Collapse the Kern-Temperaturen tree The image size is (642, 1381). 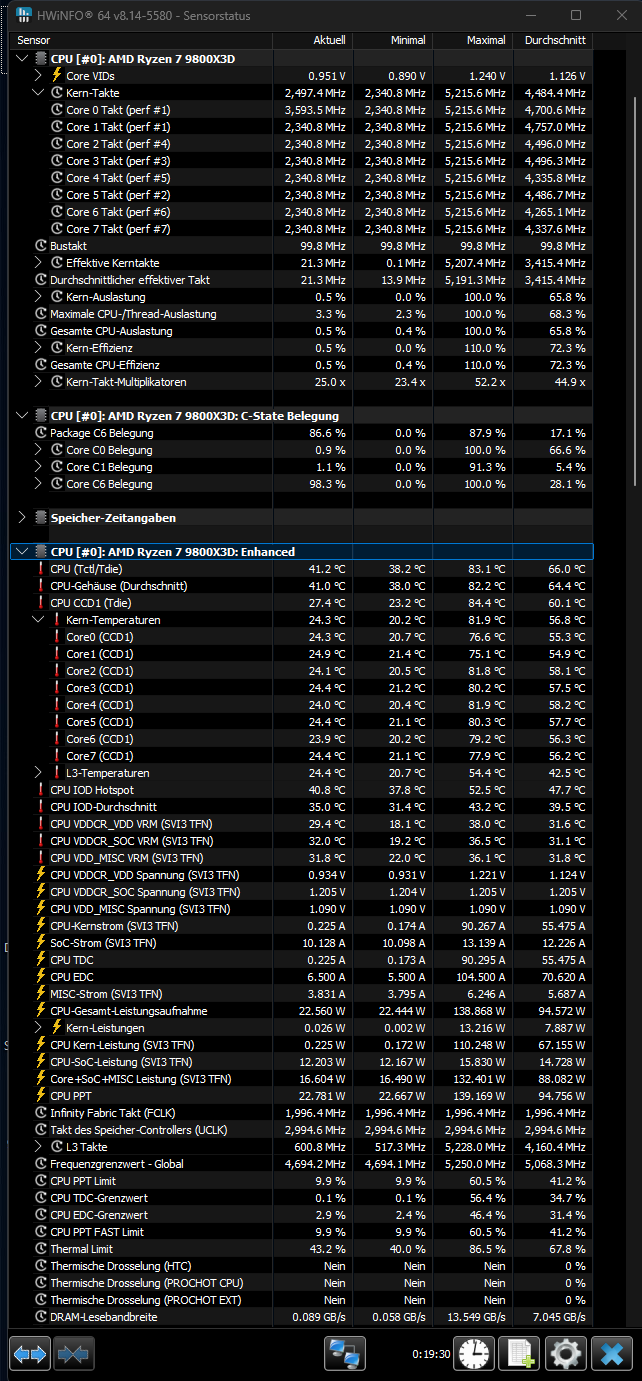pyautogui.click(x=39, y=620)
